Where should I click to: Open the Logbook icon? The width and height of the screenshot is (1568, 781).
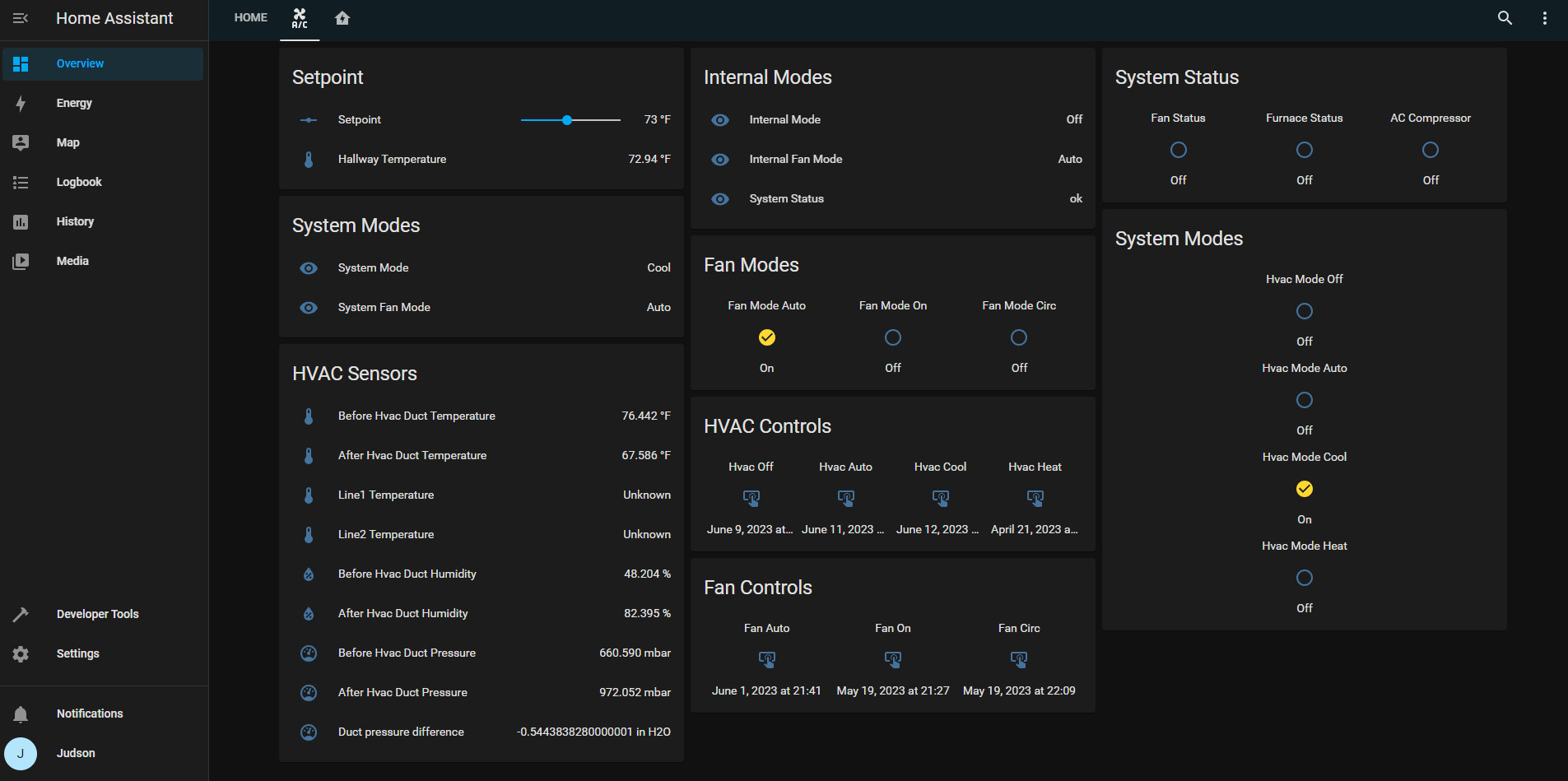tap(21, 182)
